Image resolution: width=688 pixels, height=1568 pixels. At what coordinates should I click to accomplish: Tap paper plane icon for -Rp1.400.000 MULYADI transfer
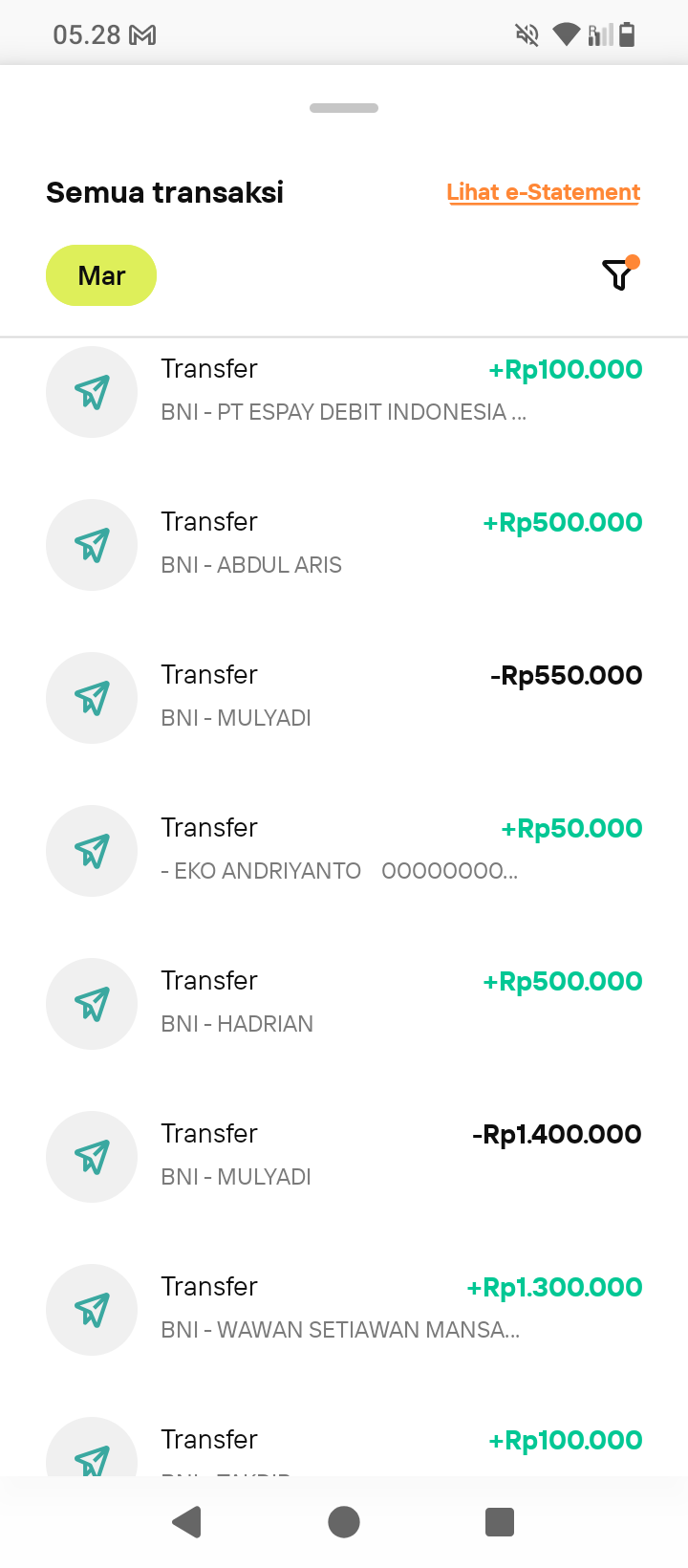[x=92, y=1157]
